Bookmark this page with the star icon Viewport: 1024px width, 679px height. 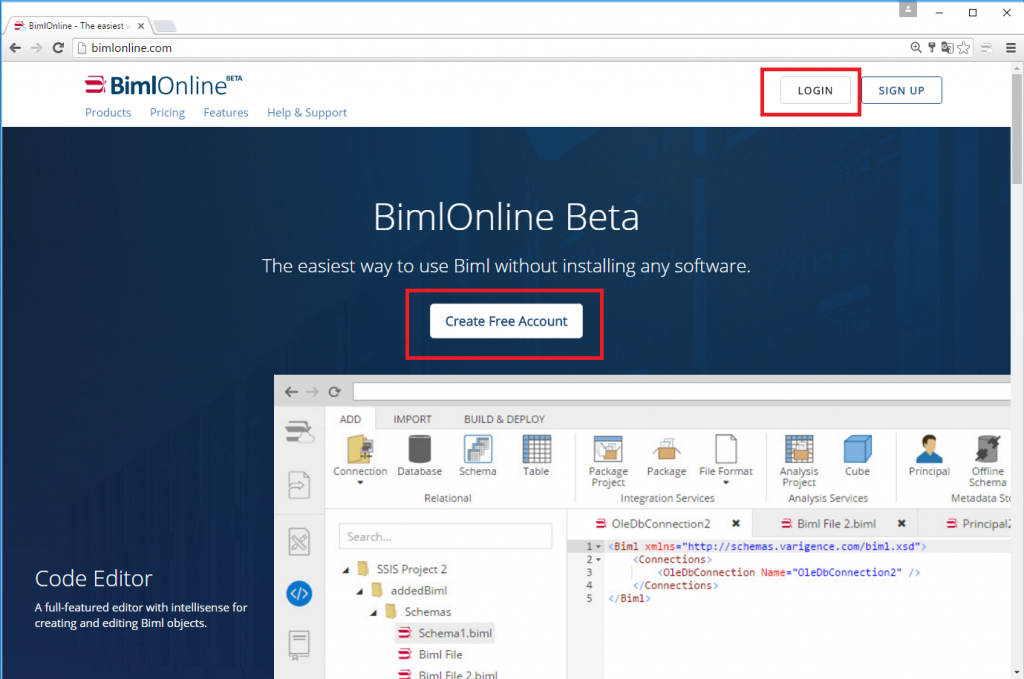pyautogui.click(x=964, y=48)
